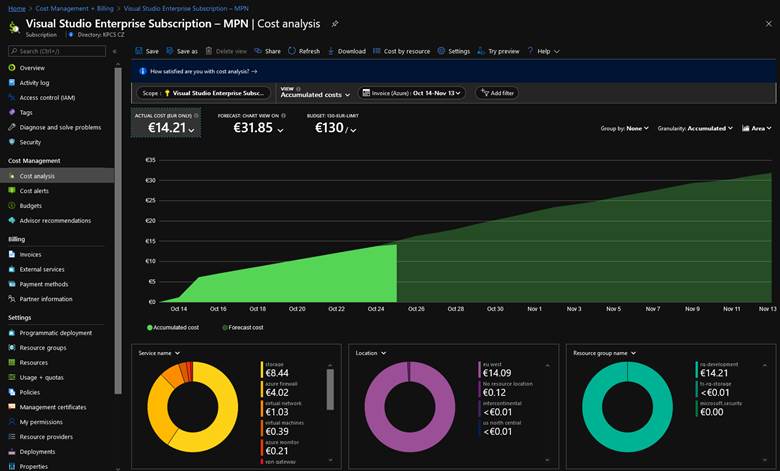Open the Group by None dropdown
This screenshot has width=780, height=471.
(x=625, y=128)
